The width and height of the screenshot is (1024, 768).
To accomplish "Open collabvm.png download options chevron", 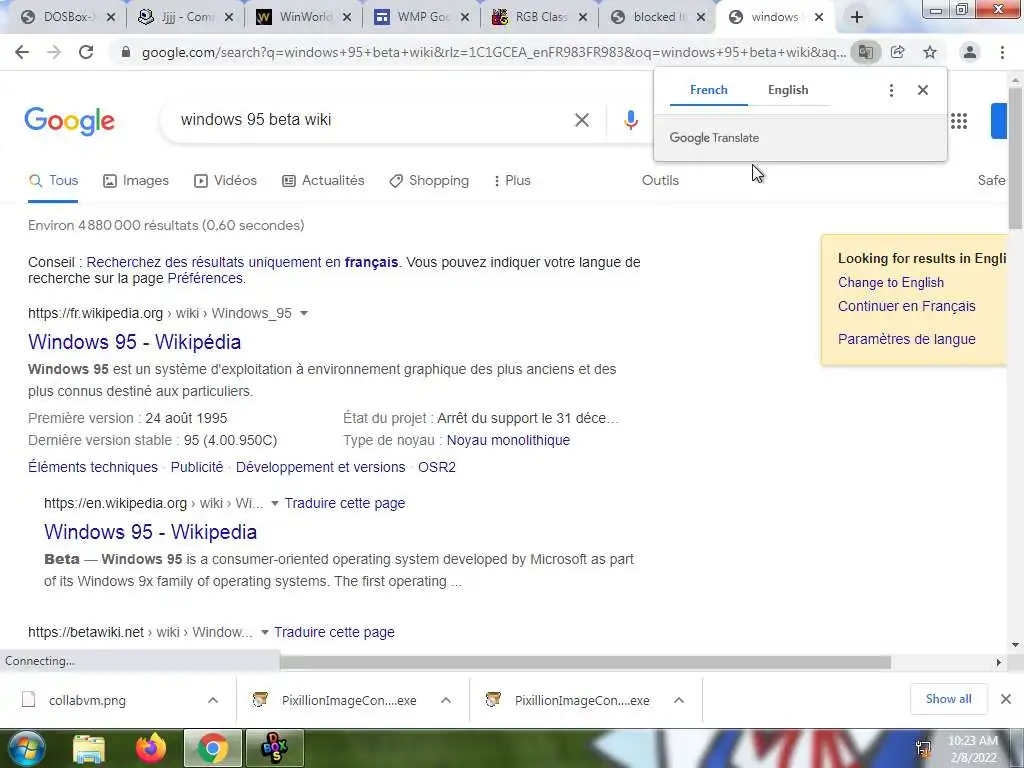I will [x=213, y=700].
